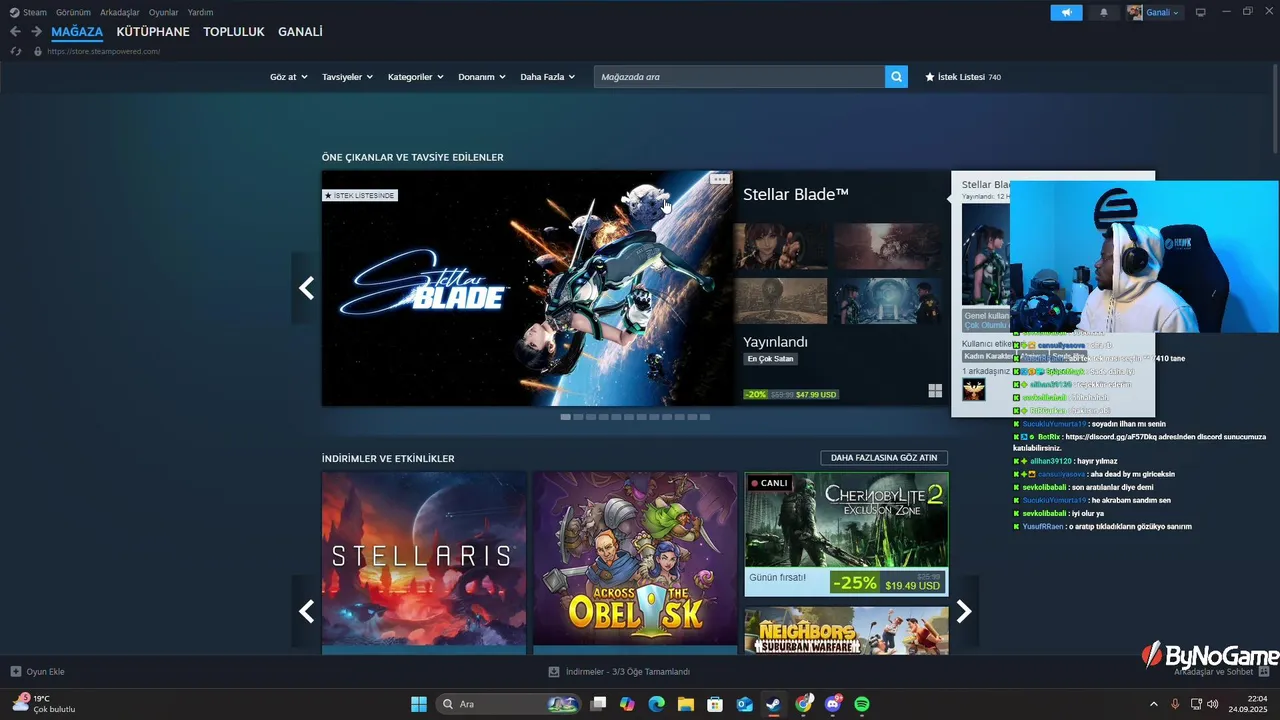Open the Stellaris deal card

click(424, 563)
